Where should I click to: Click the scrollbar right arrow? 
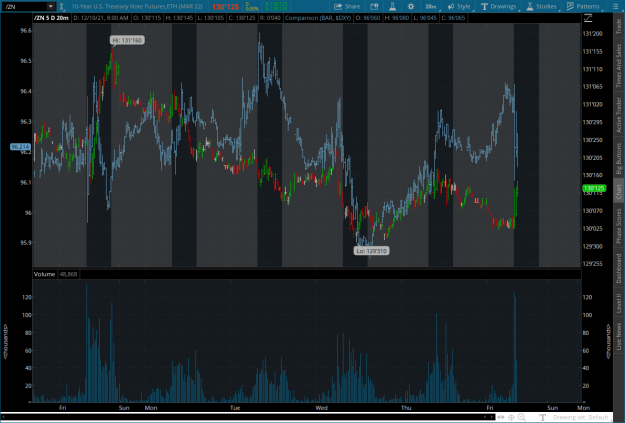pyautogui.click(x=491, y=417)
